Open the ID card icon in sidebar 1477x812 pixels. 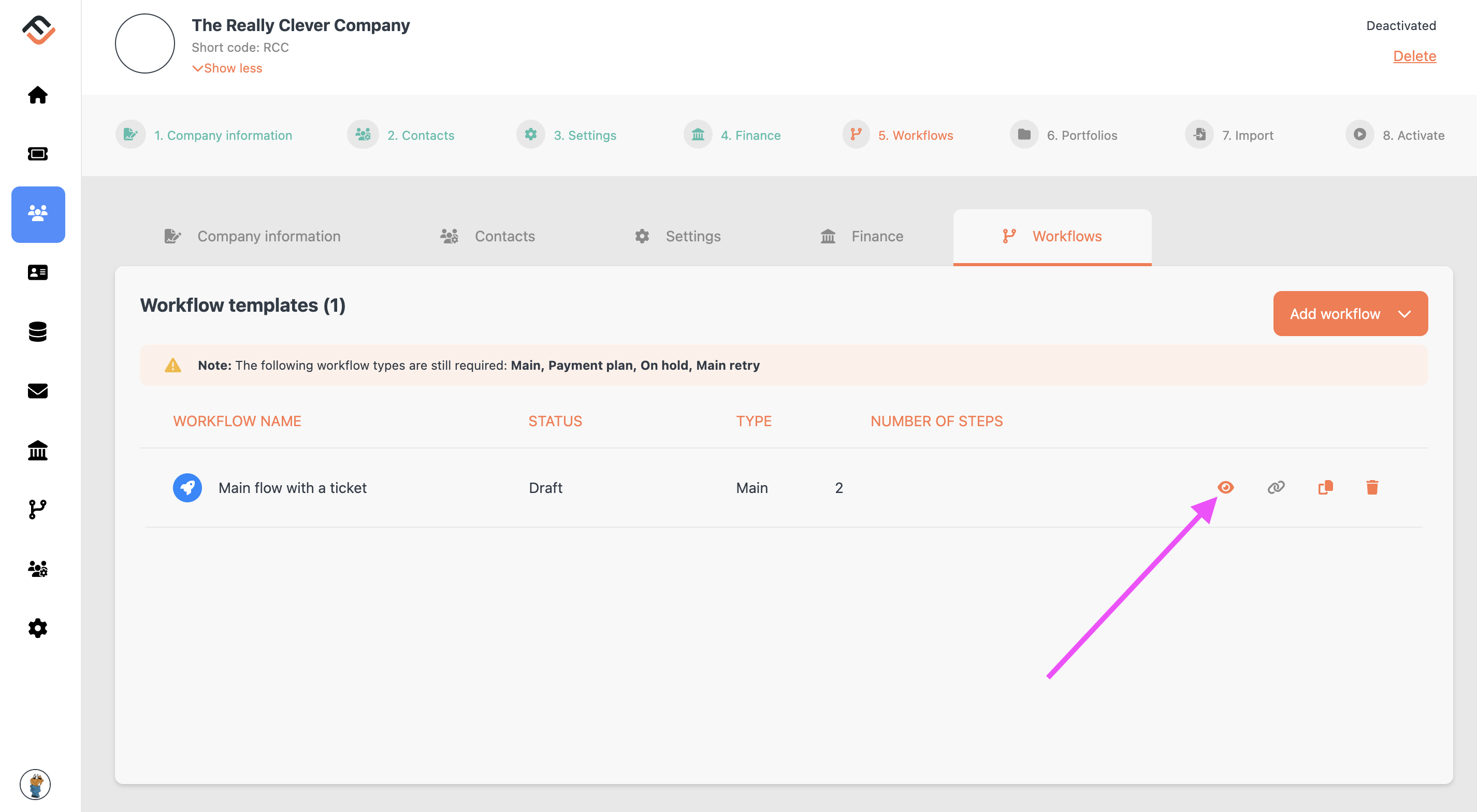coord(38,272)
